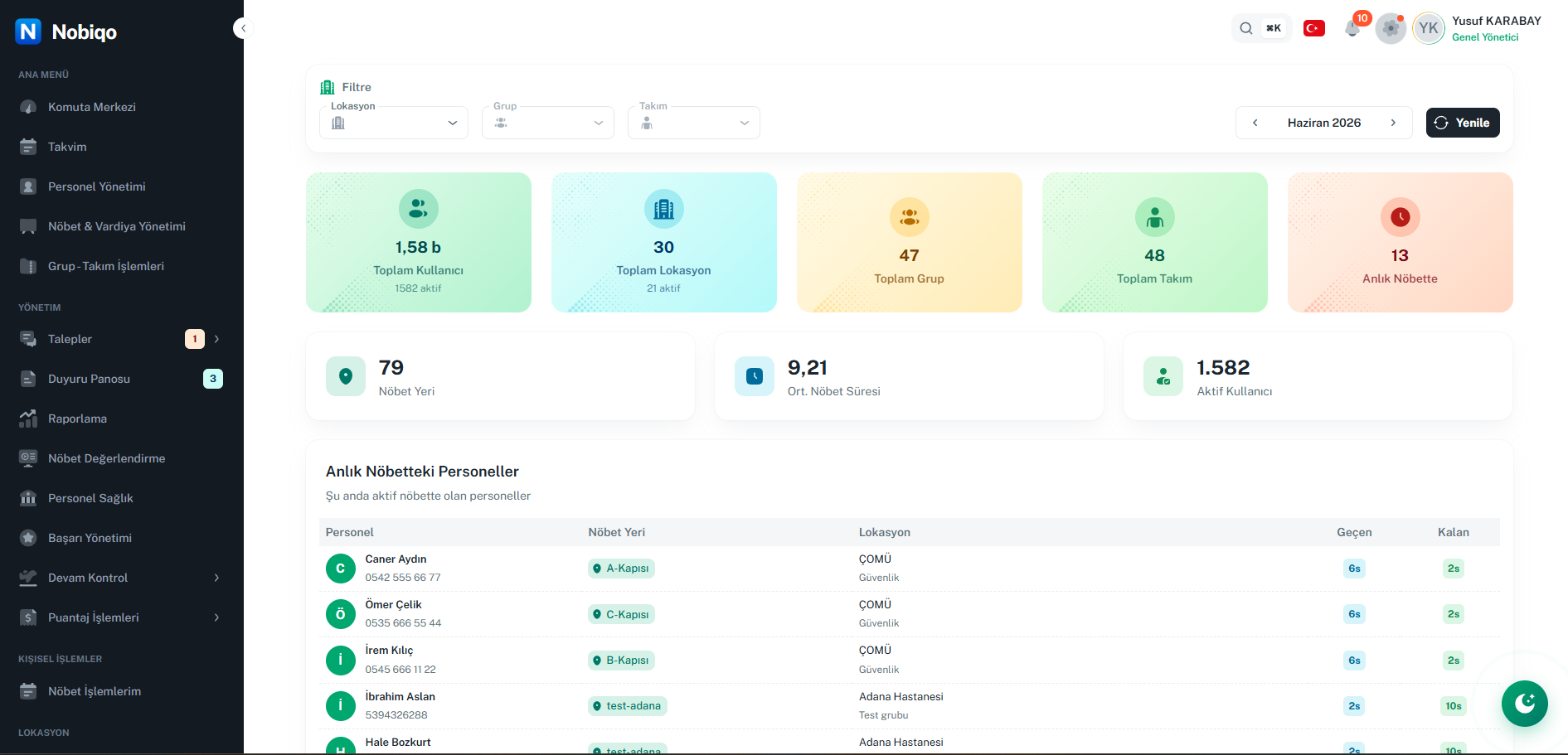Collapse the sidebar with the arrow button

(243, 28)
